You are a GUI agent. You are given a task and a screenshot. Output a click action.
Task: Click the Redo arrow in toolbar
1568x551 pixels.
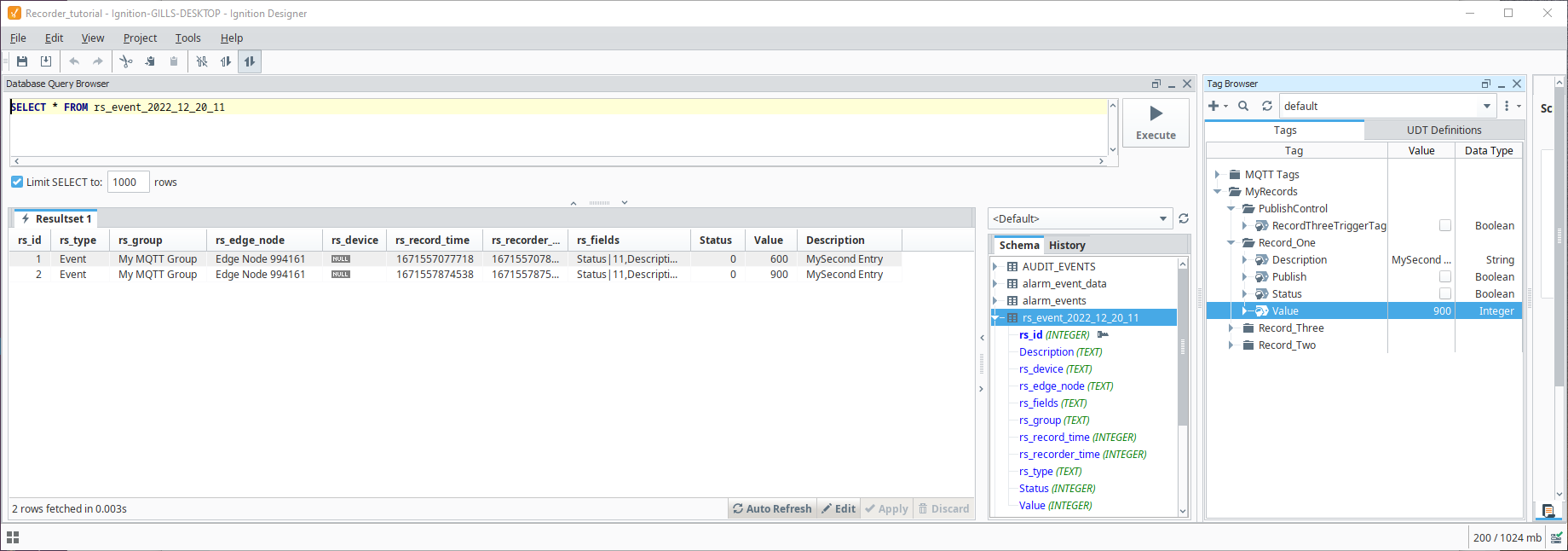tap(98, 61)
